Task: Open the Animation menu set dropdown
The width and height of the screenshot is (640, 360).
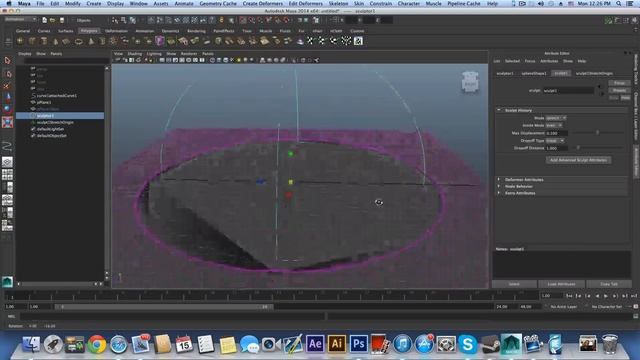Action: (x=21, y=19)
